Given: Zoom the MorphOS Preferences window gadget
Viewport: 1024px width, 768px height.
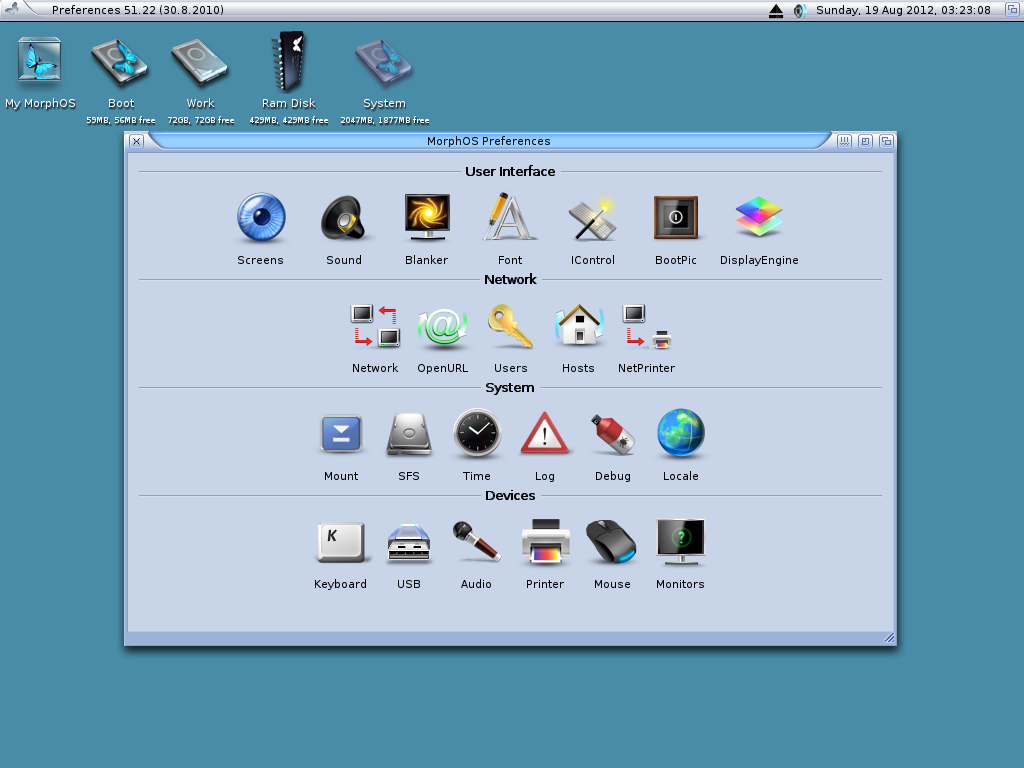Looking at the screenshot, I should pyautogui.click(x=865, y=141).
